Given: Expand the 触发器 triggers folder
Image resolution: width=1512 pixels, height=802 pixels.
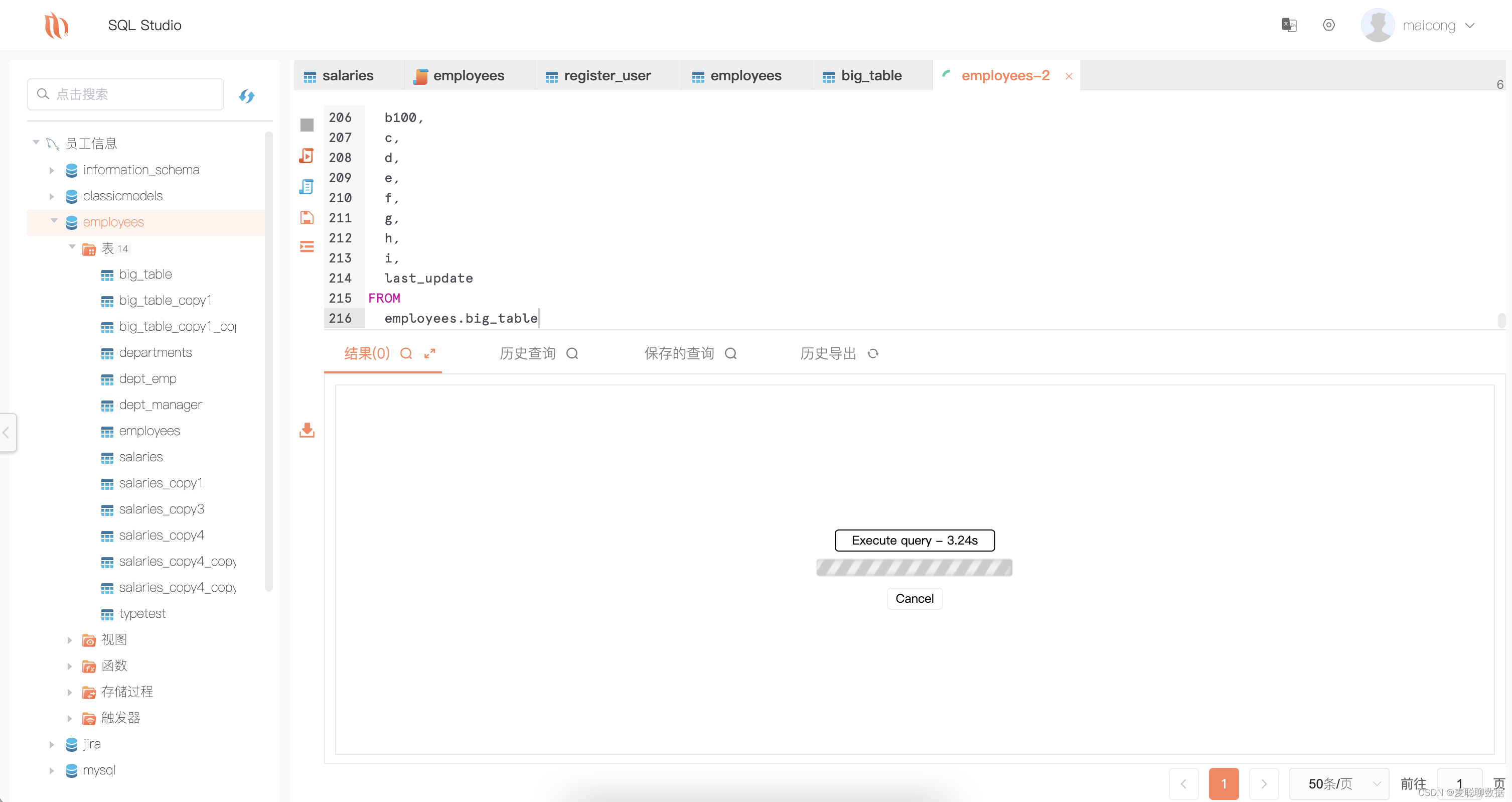Looking at the screenshot, I should tap(69, 718).
